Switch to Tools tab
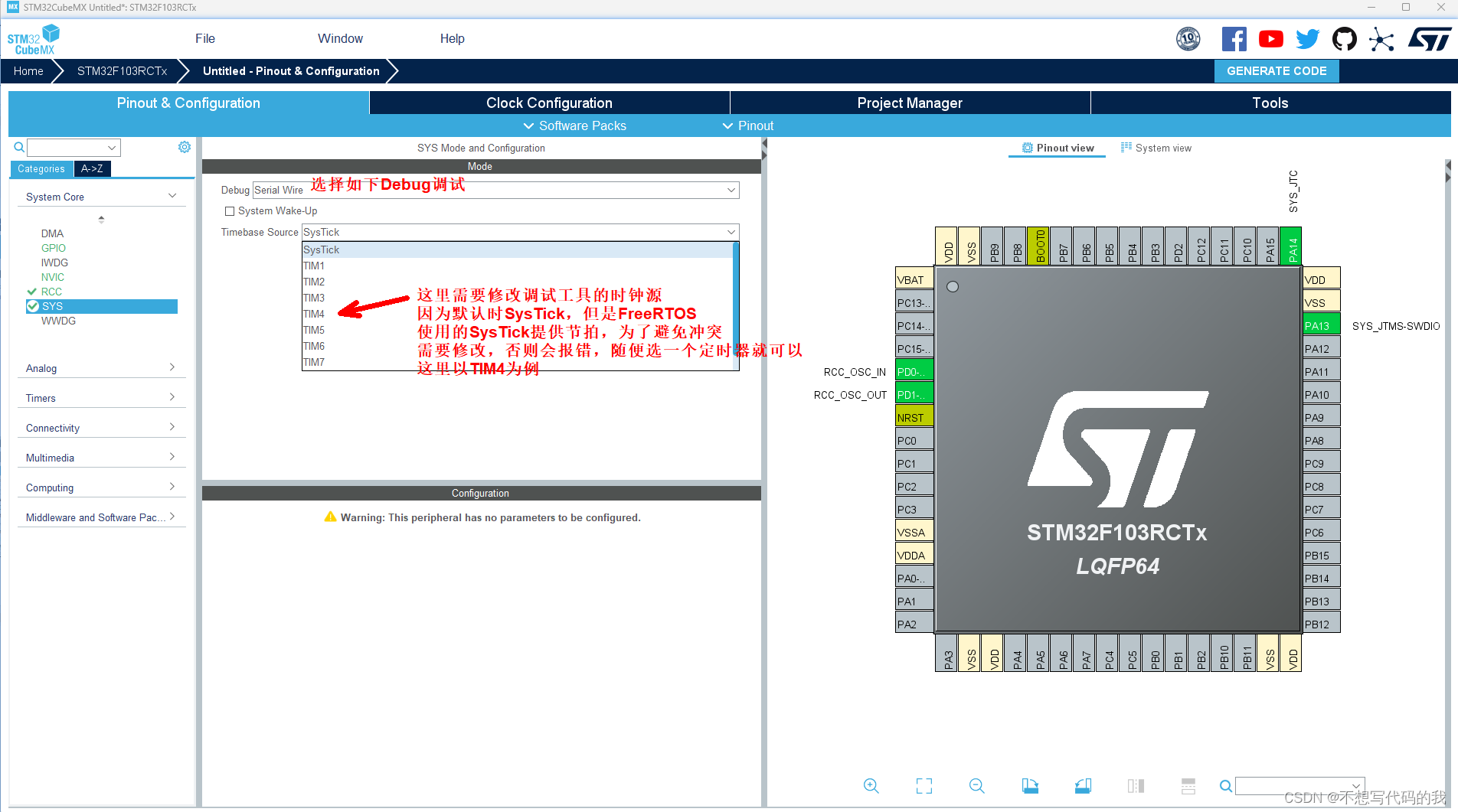This screenshot has width=1458, height=812. coord(1270,103)
